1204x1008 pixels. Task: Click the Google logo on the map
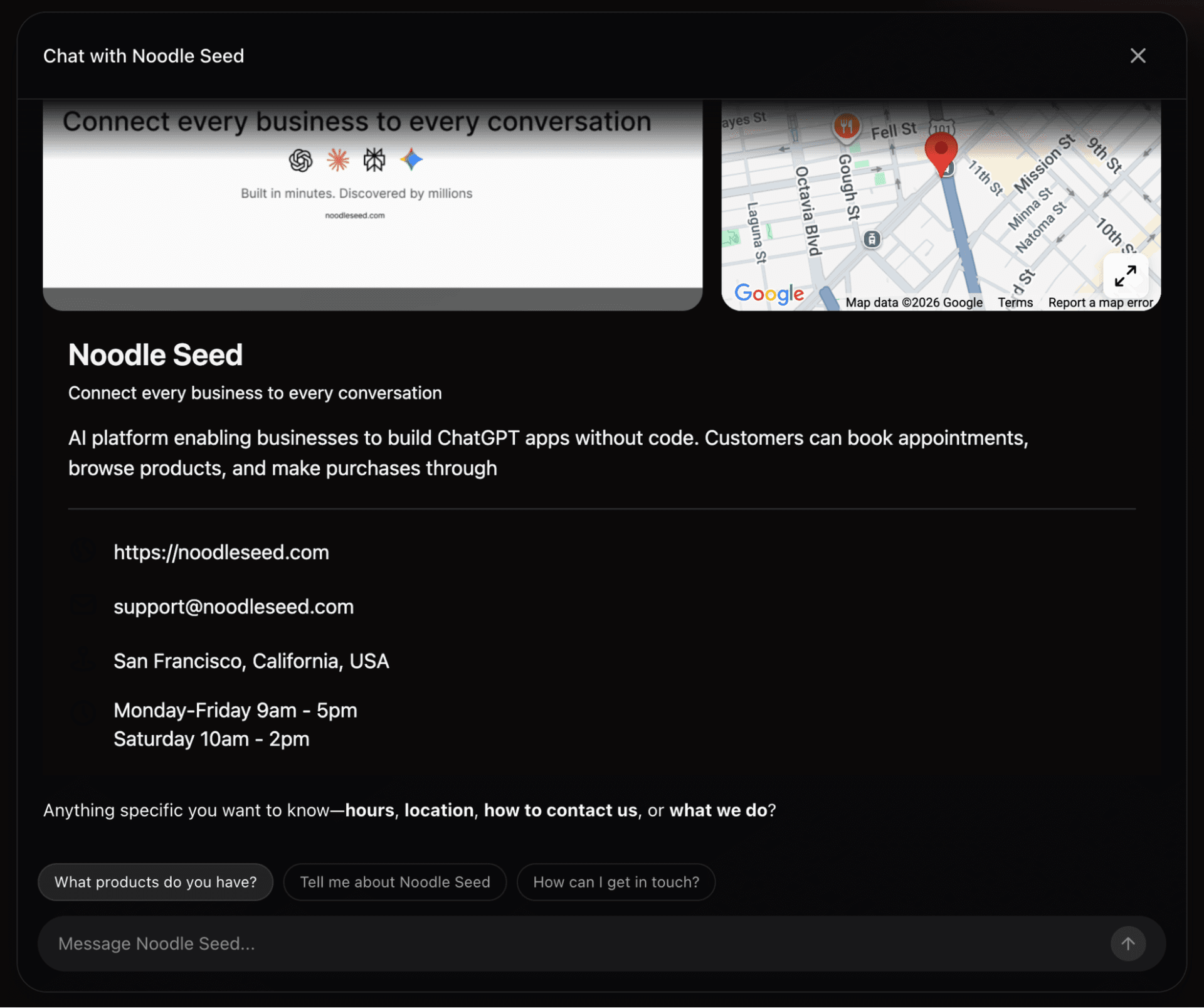click(x=769, y=294)
